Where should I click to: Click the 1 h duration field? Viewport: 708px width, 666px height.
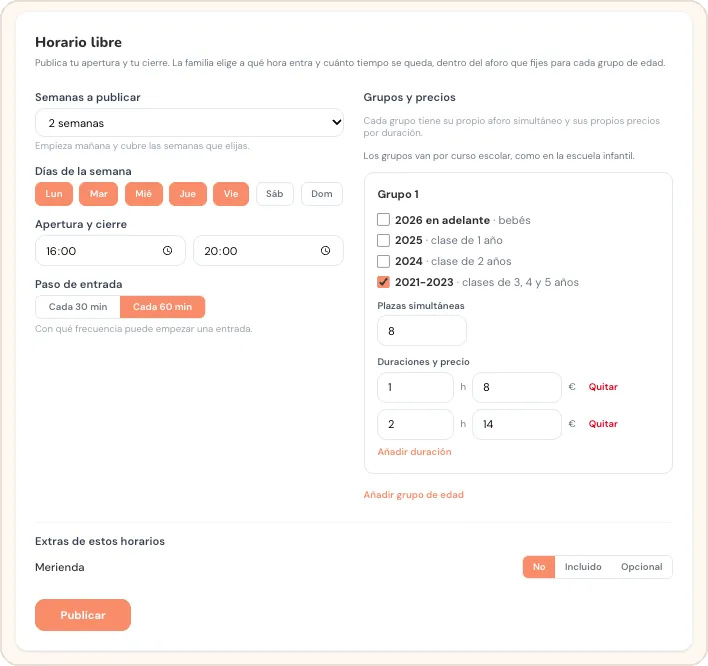click(415, 387)
